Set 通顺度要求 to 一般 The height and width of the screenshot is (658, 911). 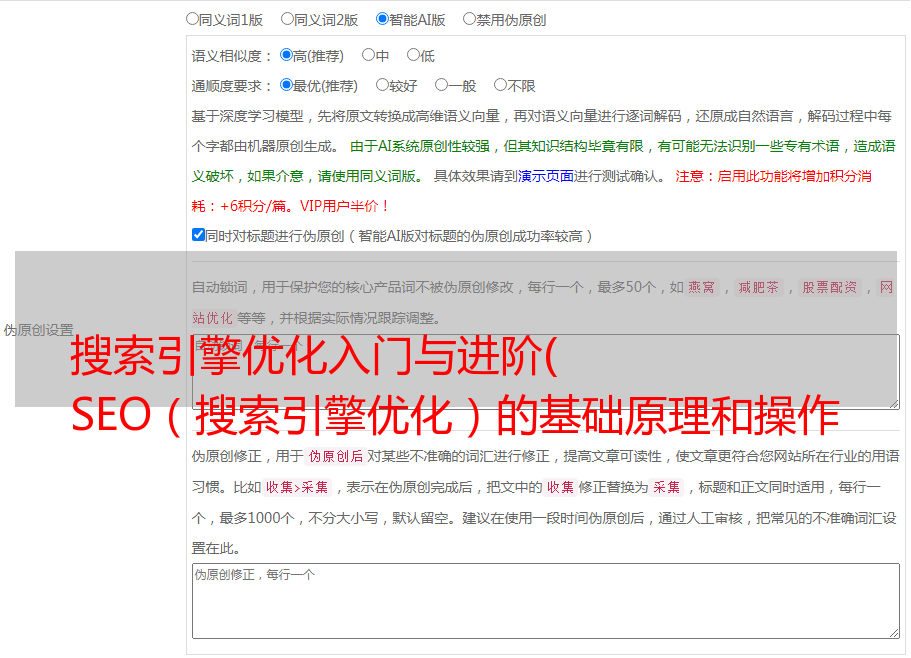(x=442, y=85)
